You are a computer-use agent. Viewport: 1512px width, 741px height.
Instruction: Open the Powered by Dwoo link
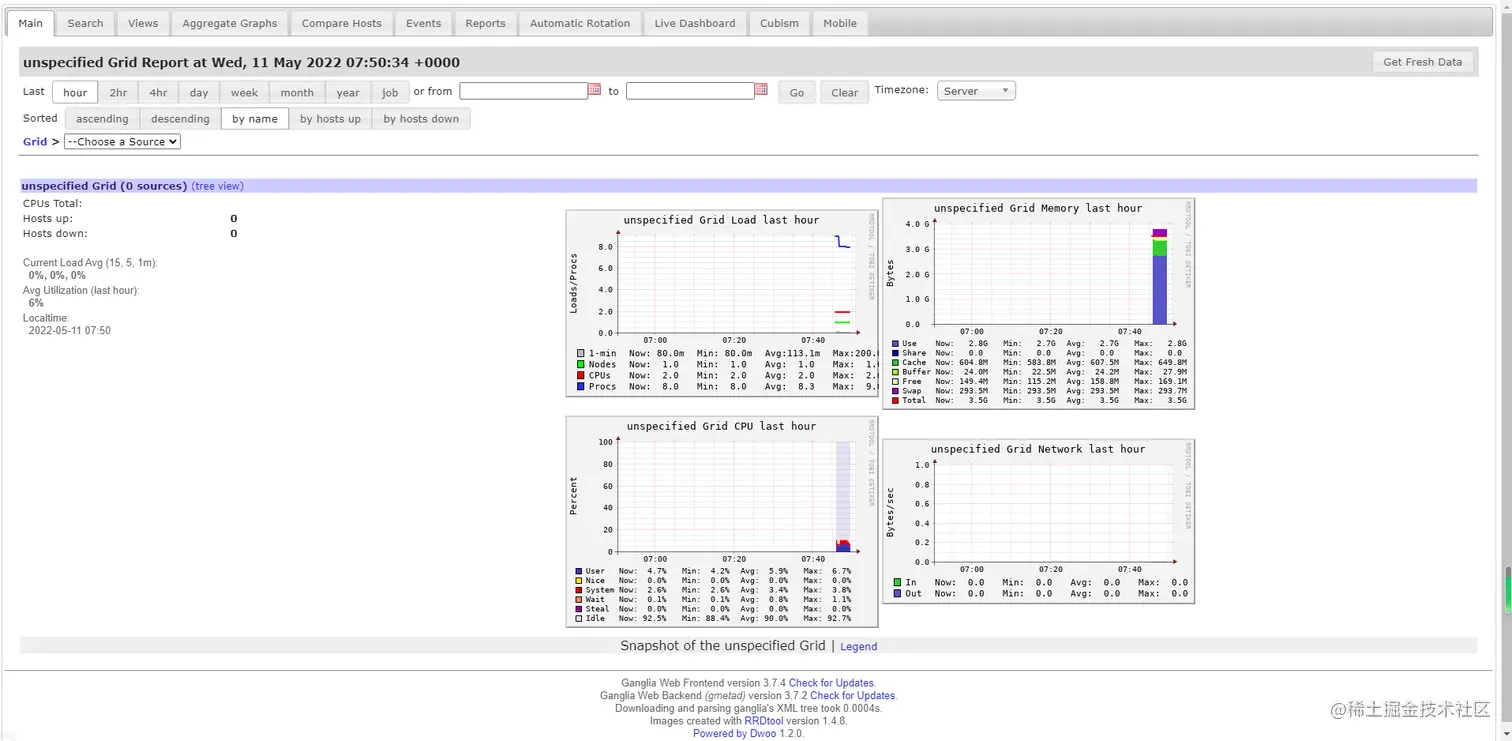[x=735, y=733]
